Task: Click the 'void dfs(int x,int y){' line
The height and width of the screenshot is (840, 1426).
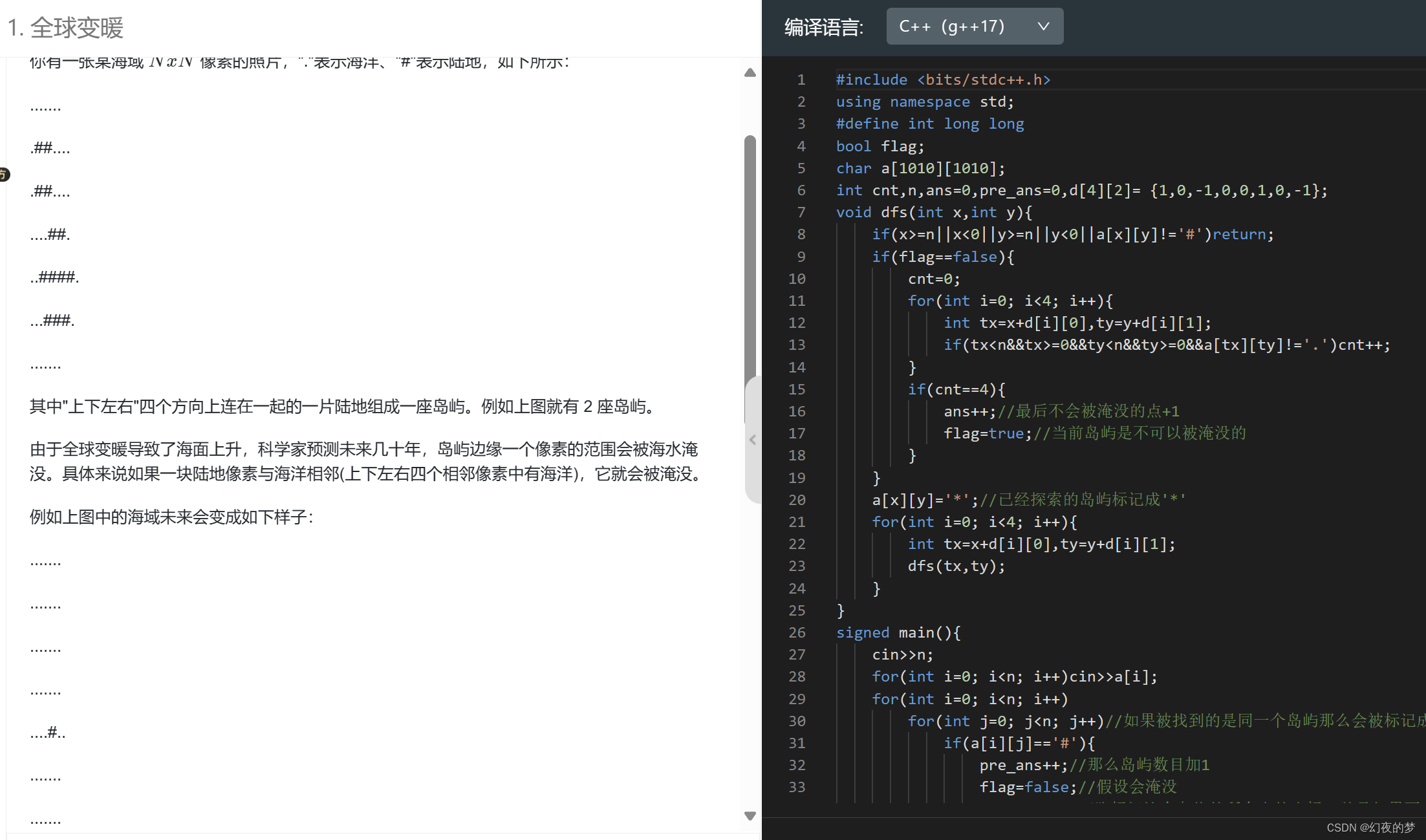Action: [x=934, y=212]
